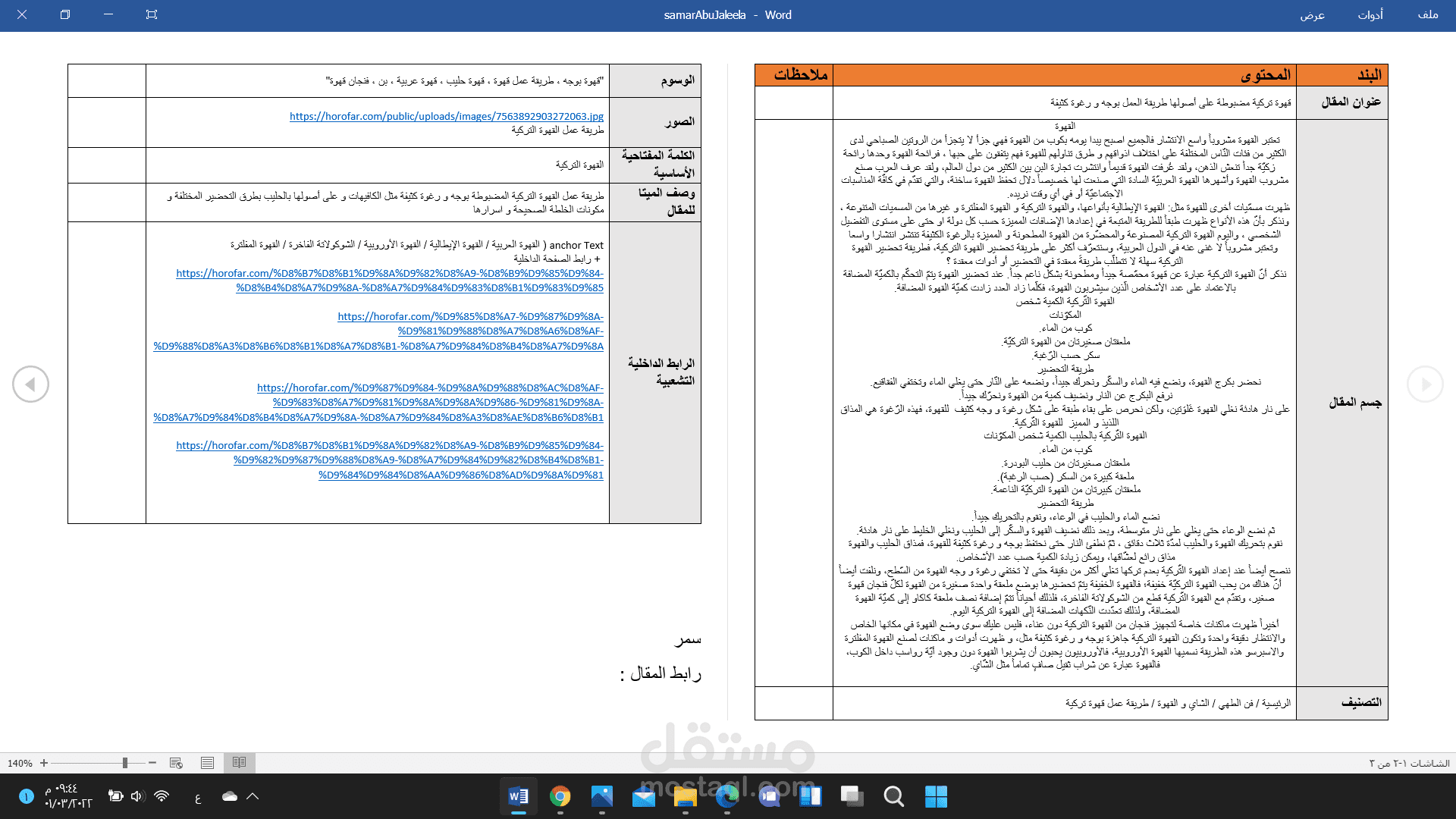Open the ملف (File) menu

click(1427, 14)
